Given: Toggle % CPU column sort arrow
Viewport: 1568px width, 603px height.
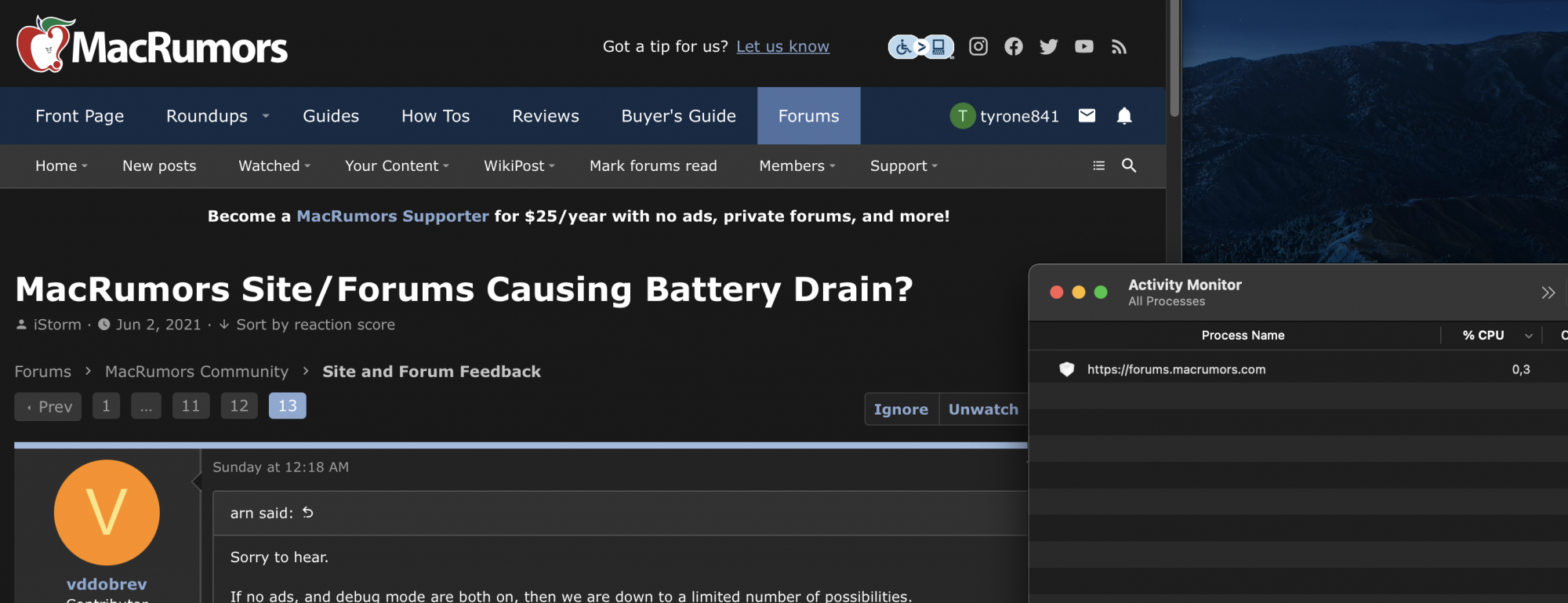Looking at the screenshot, I should click(1528, 336).
